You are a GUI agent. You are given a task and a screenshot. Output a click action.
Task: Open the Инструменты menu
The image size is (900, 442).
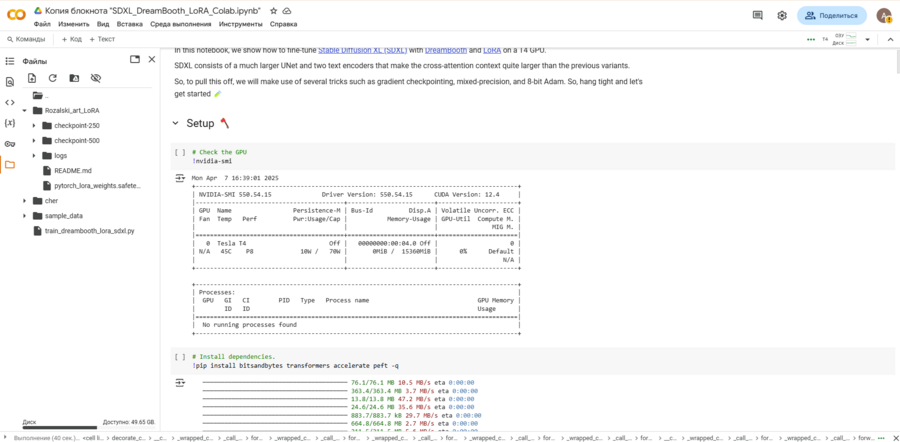coord(241,24)
